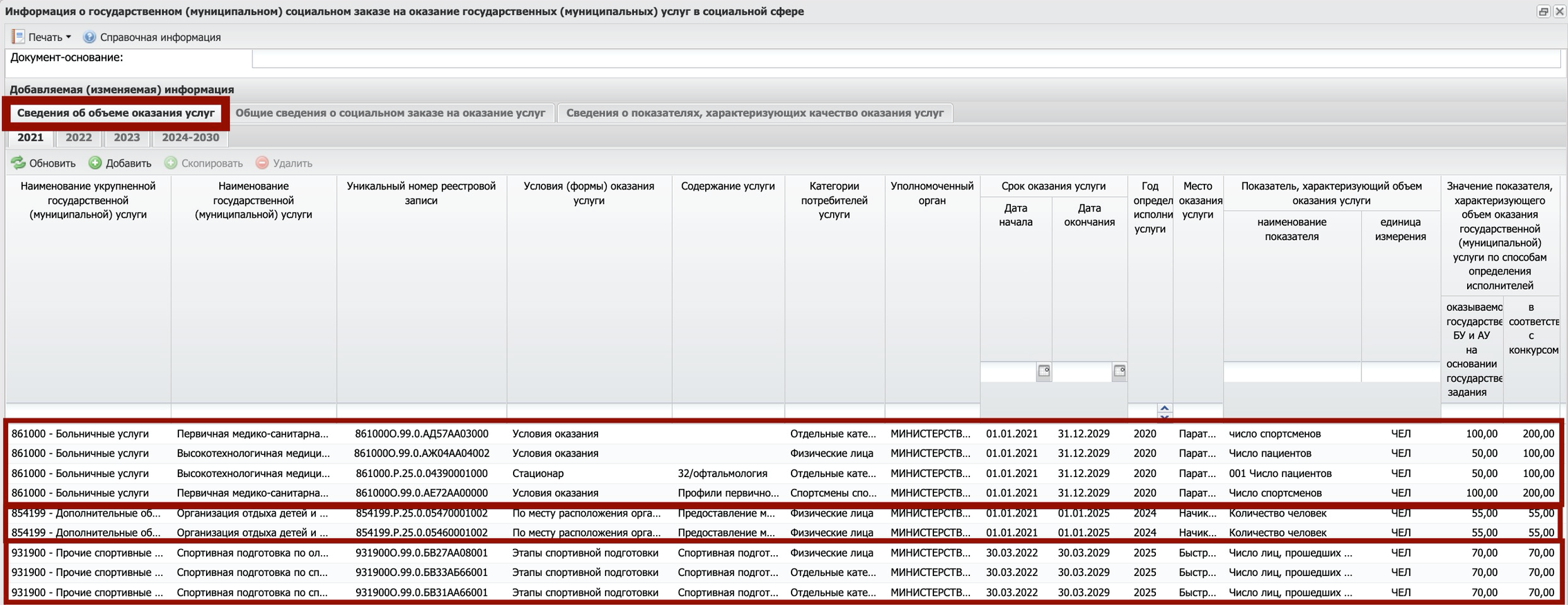Screen dimensions: 1568x605
Task: Click into the Документ-основание input field
Action: (905, 59)
